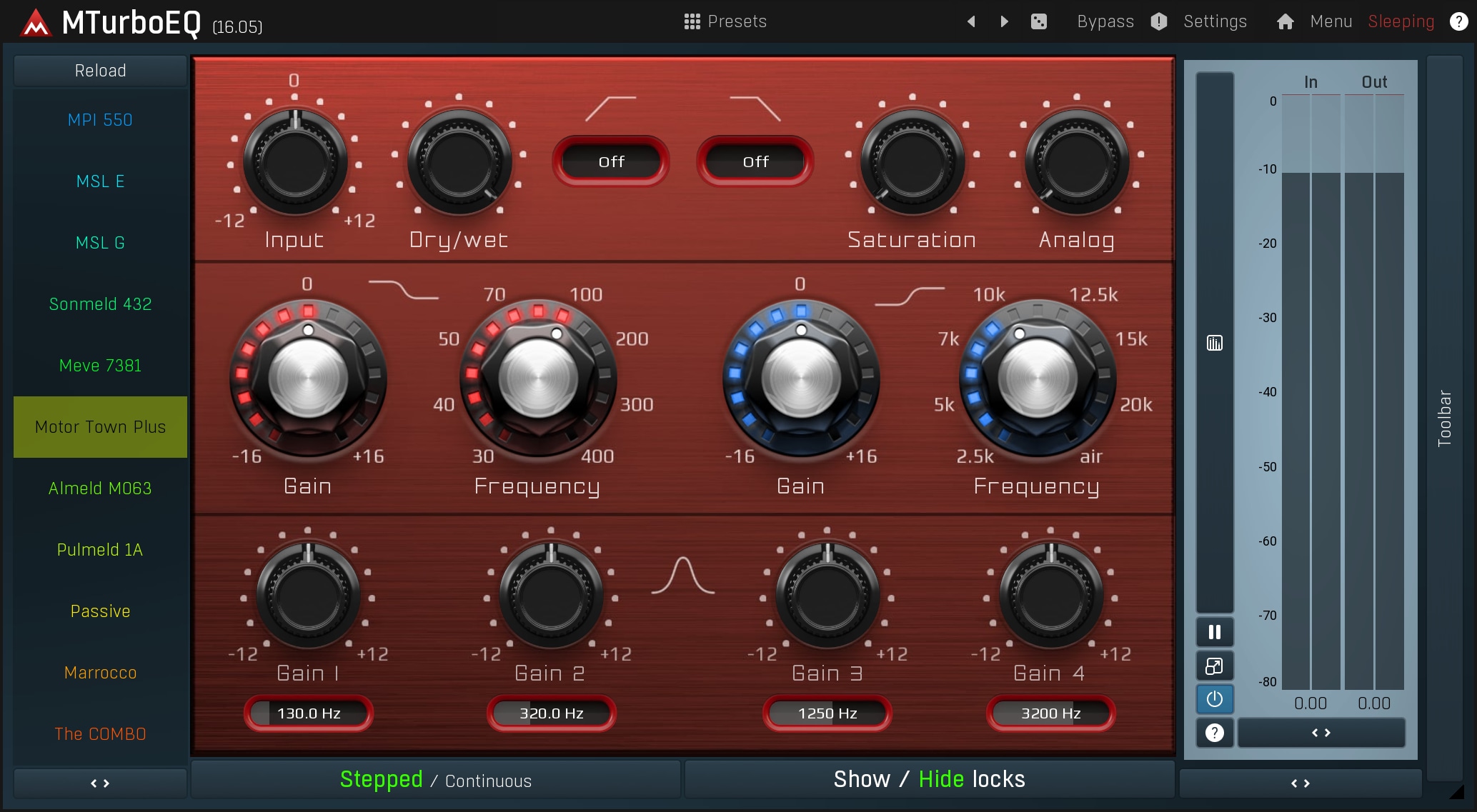1477x812 pixels.
Task: Click the Gain 4 knob
Action: click(x=1051, y=595)
